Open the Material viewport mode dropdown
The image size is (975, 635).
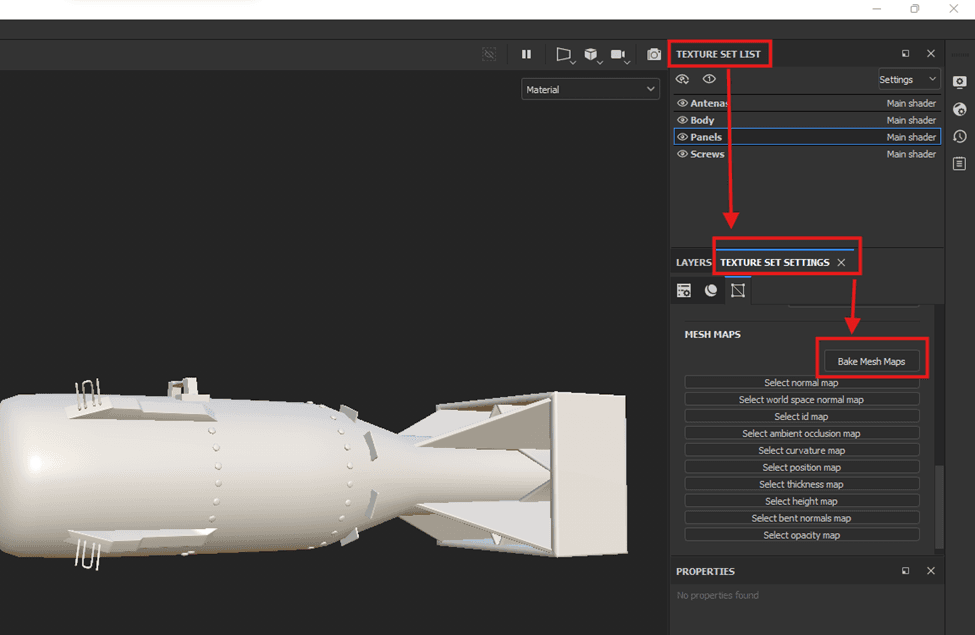click(590, 89)
